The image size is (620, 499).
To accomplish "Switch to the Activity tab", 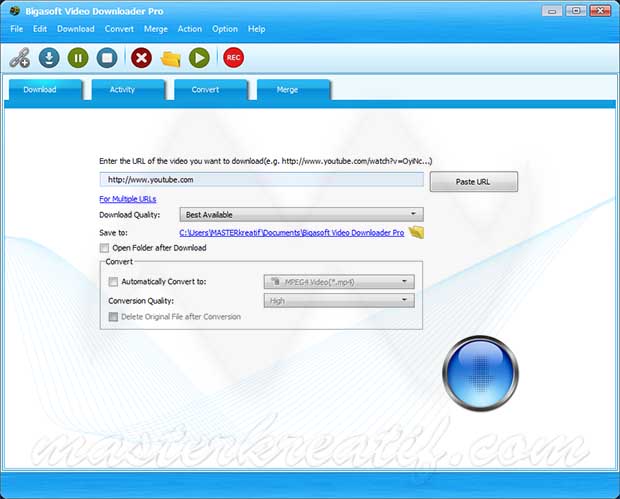I will tap(129, 90).
